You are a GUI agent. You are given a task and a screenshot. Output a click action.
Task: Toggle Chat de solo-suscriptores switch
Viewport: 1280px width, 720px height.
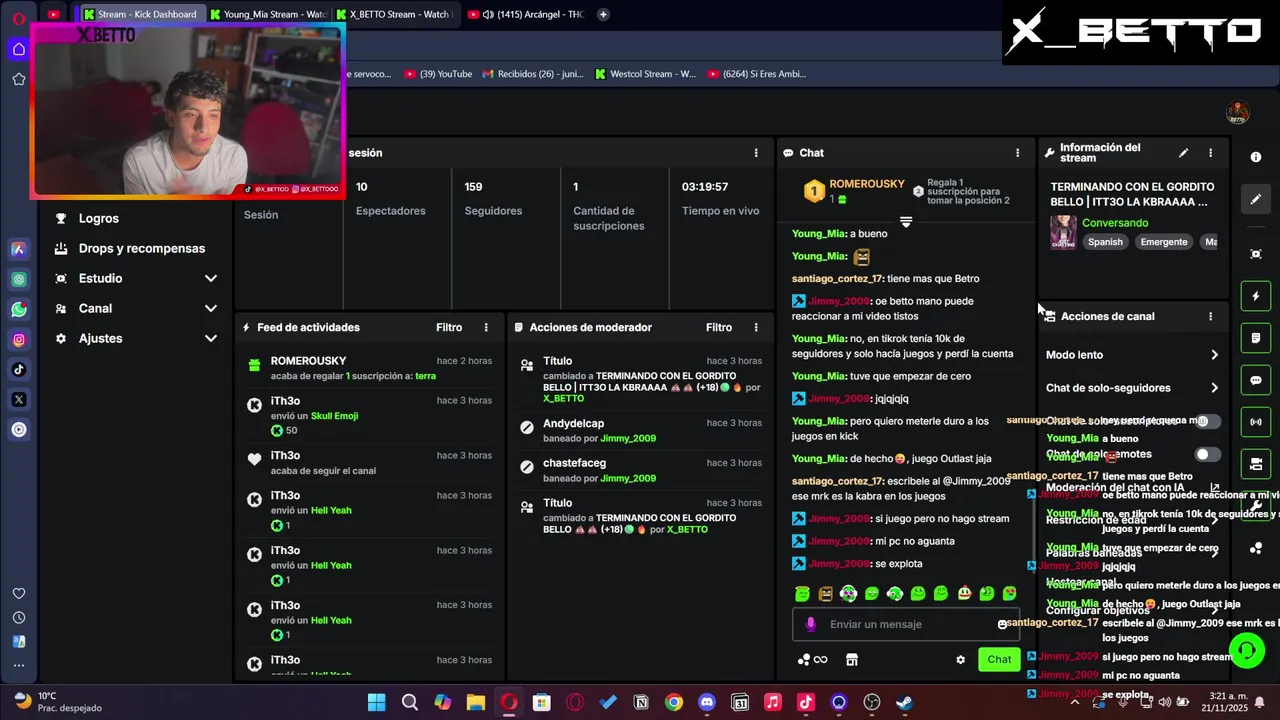click(x=1208, y=421)
